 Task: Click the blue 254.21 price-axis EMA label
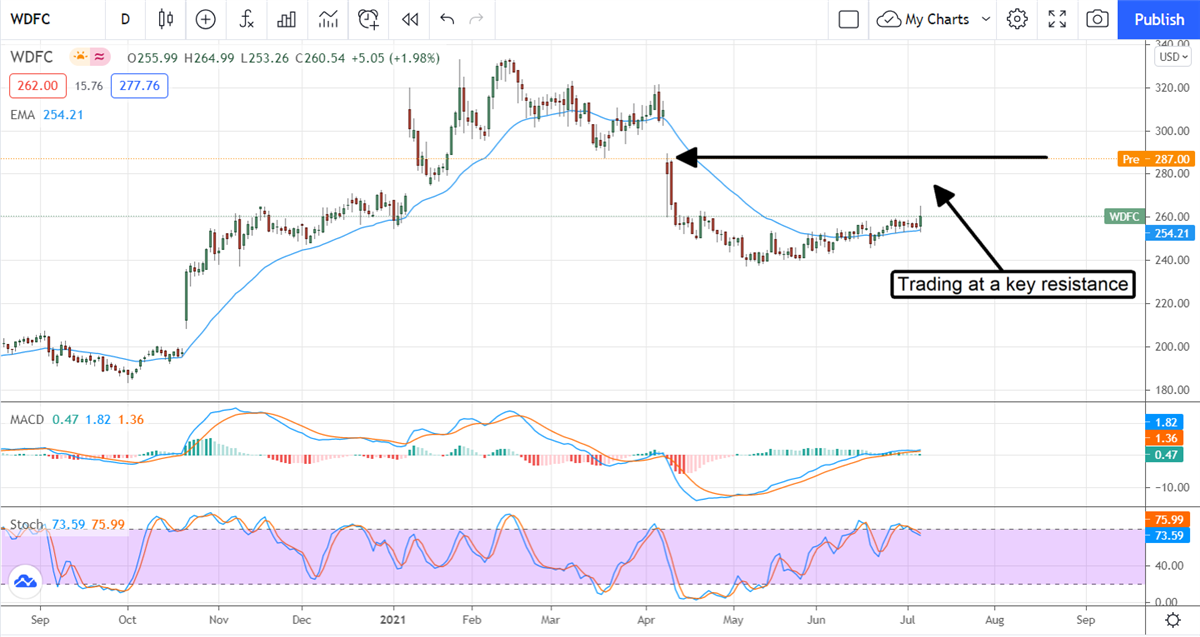tap(1169, 233)
